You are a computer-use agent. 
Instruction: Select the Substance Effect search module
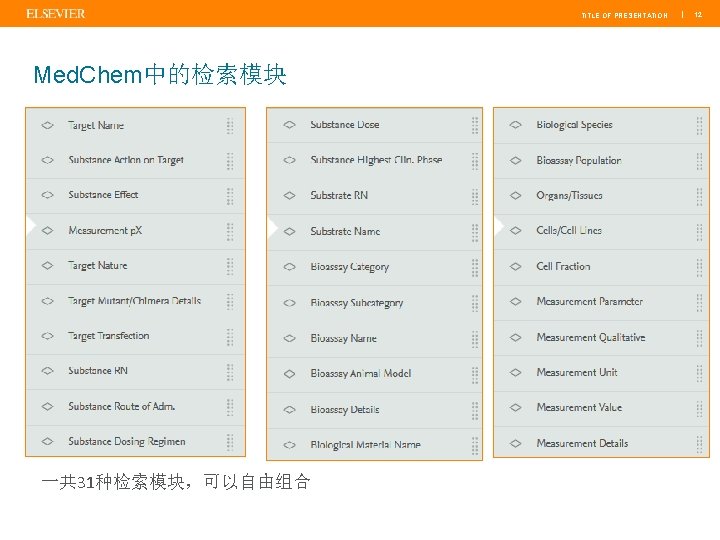(x=135, y=195)
